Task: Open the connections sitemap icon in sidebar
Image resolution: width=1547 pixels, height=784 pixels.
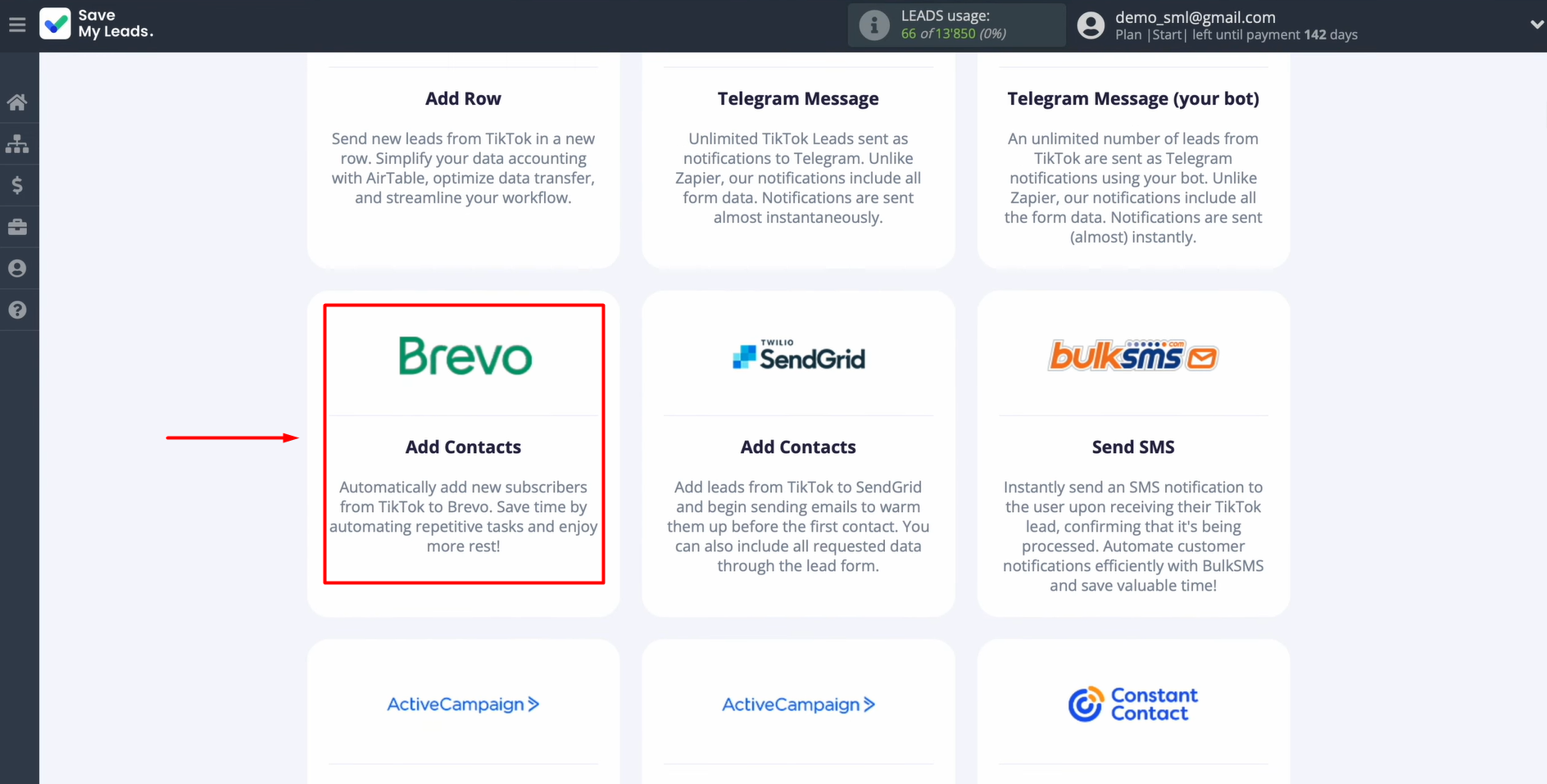Action: coord(17,144)
